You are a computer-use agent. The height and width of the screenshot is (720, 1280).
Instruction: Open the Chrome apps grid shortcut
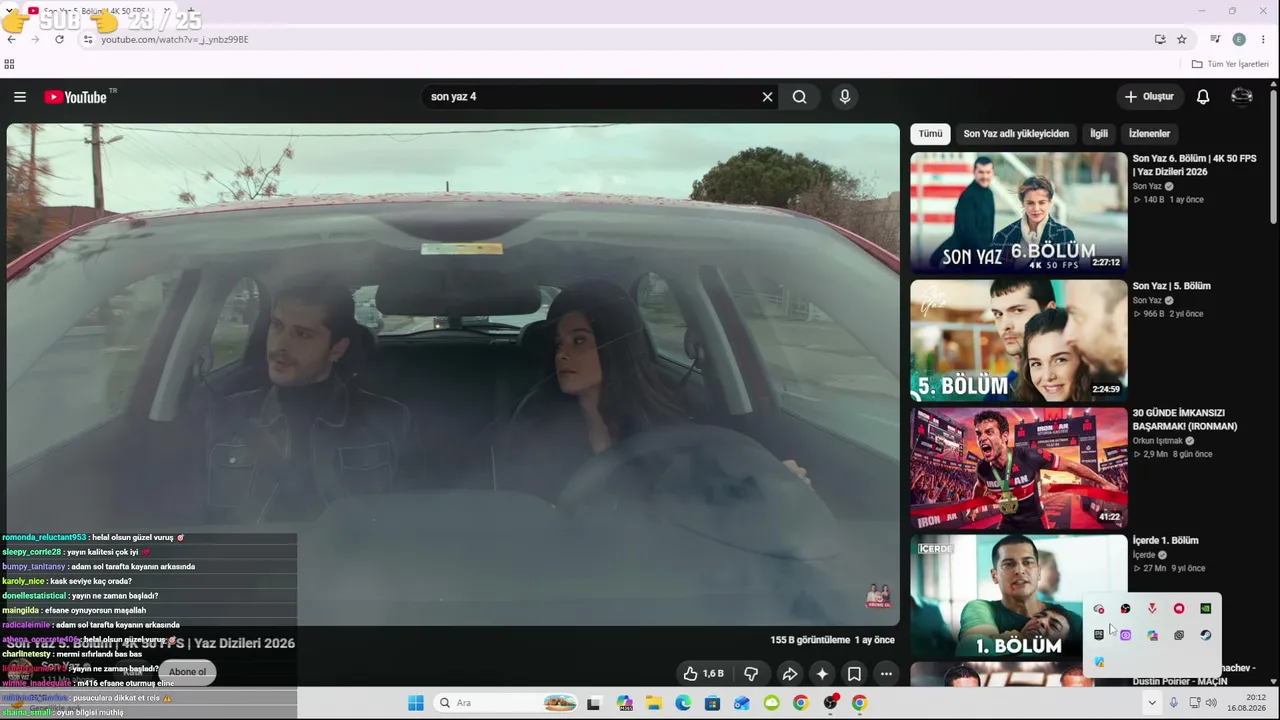tap(9, 64)
